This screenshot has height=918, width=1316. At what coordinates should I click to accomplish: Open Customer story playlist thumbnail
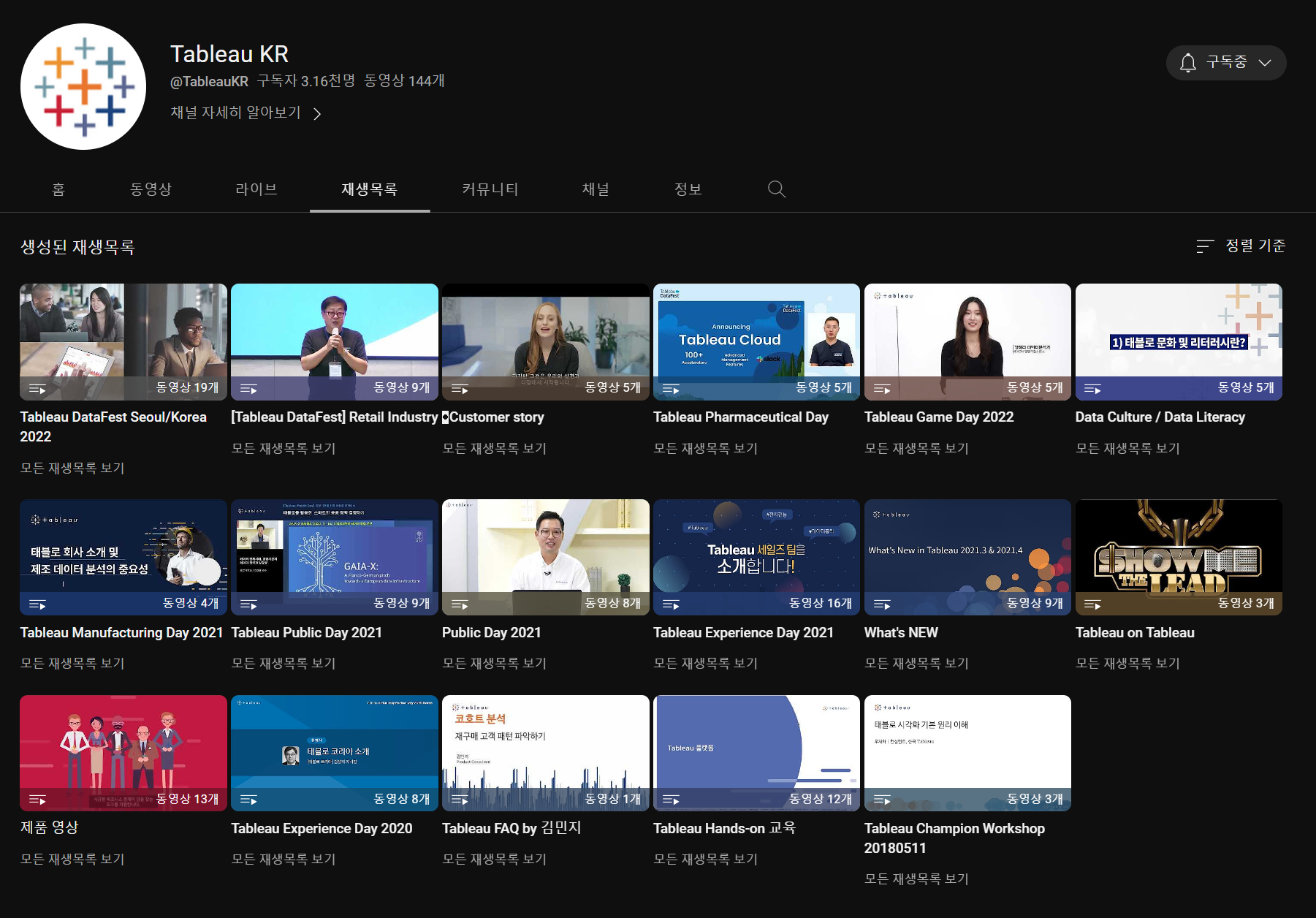coord(546,342)
